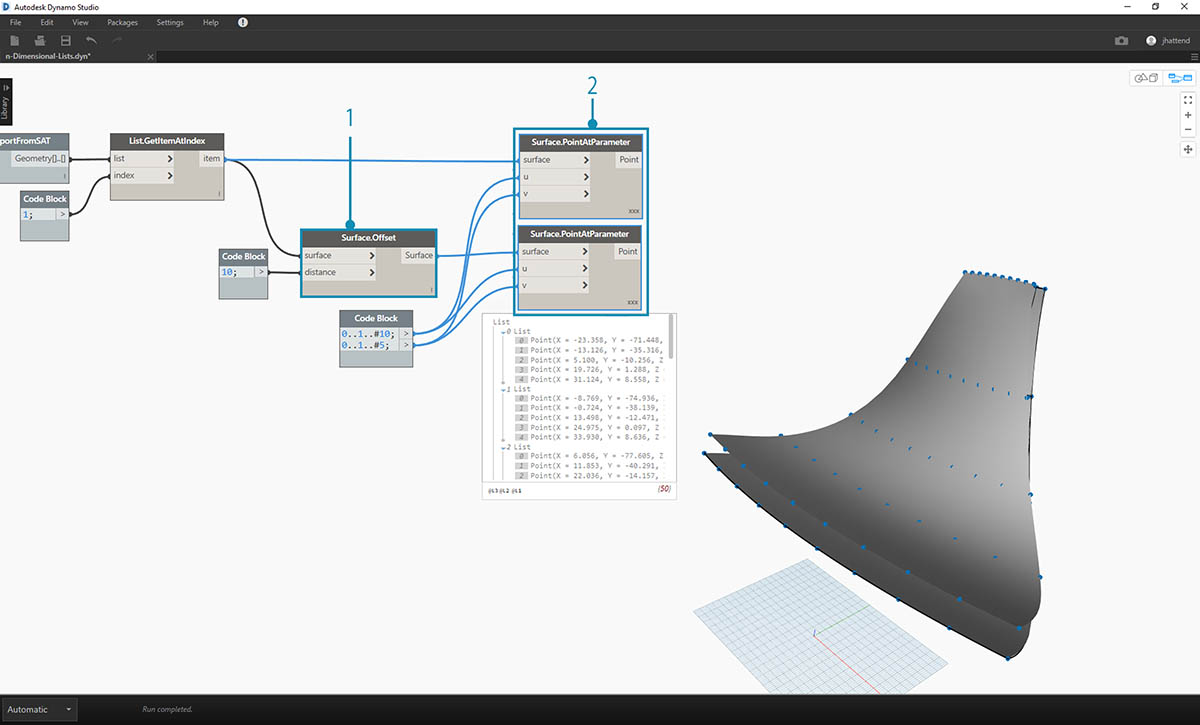Click the jhattend user account button
Screen dimensions: 1200x725
pyautogui.click(x=1168, y=41)
